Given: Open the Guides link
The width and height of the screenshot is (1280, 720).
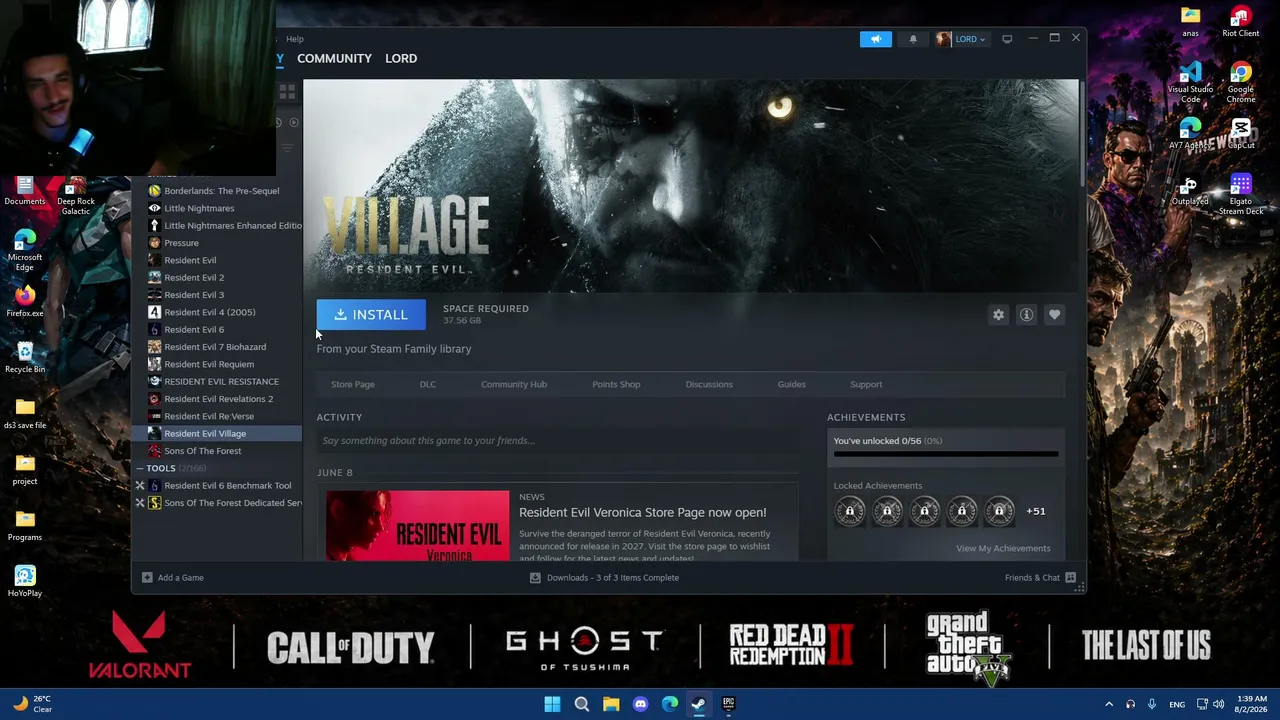Looking at the screenshot, I should [791, 384].
